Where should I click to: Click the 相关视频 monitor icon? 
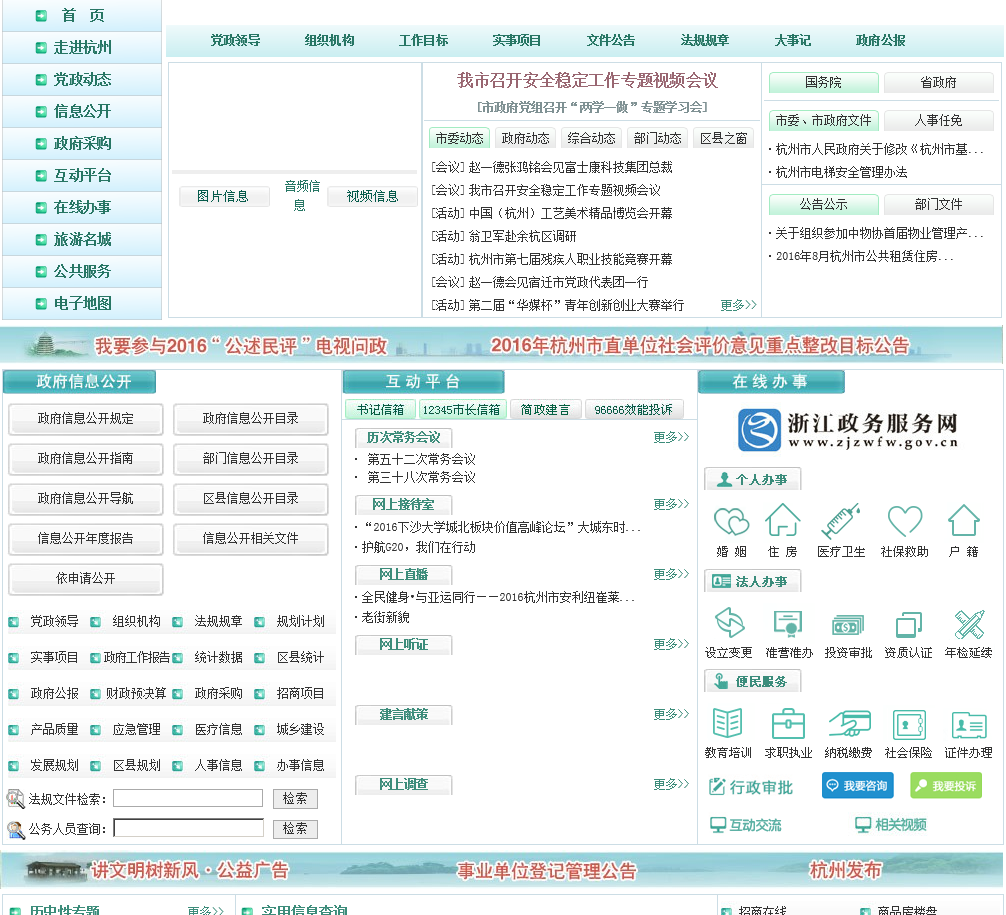[864, 825]
